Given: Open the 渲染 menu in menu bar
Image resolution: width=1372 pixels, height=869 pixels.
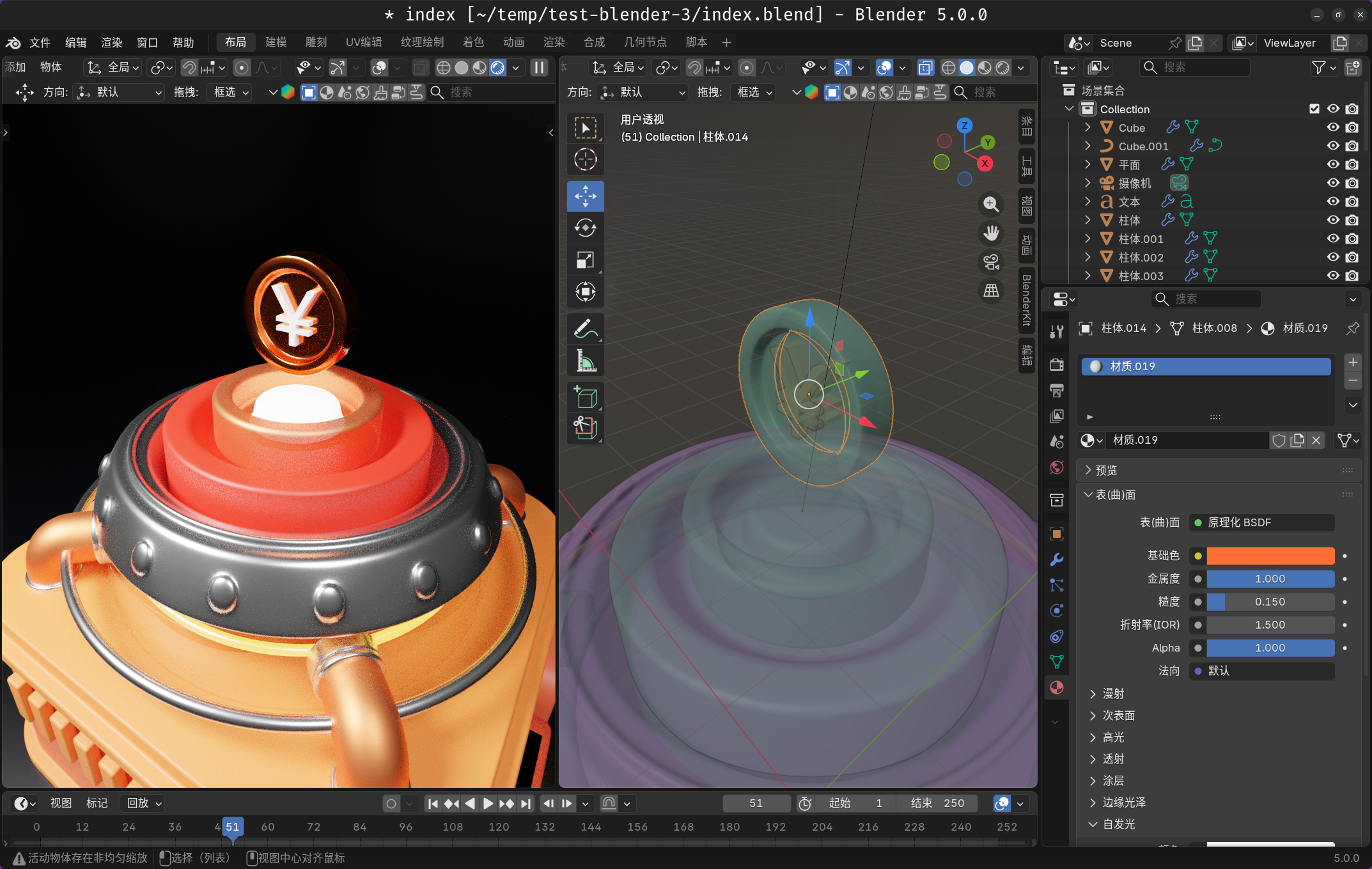Looking at the screenshot, I should pyautogui.click(x=111, y=43).
